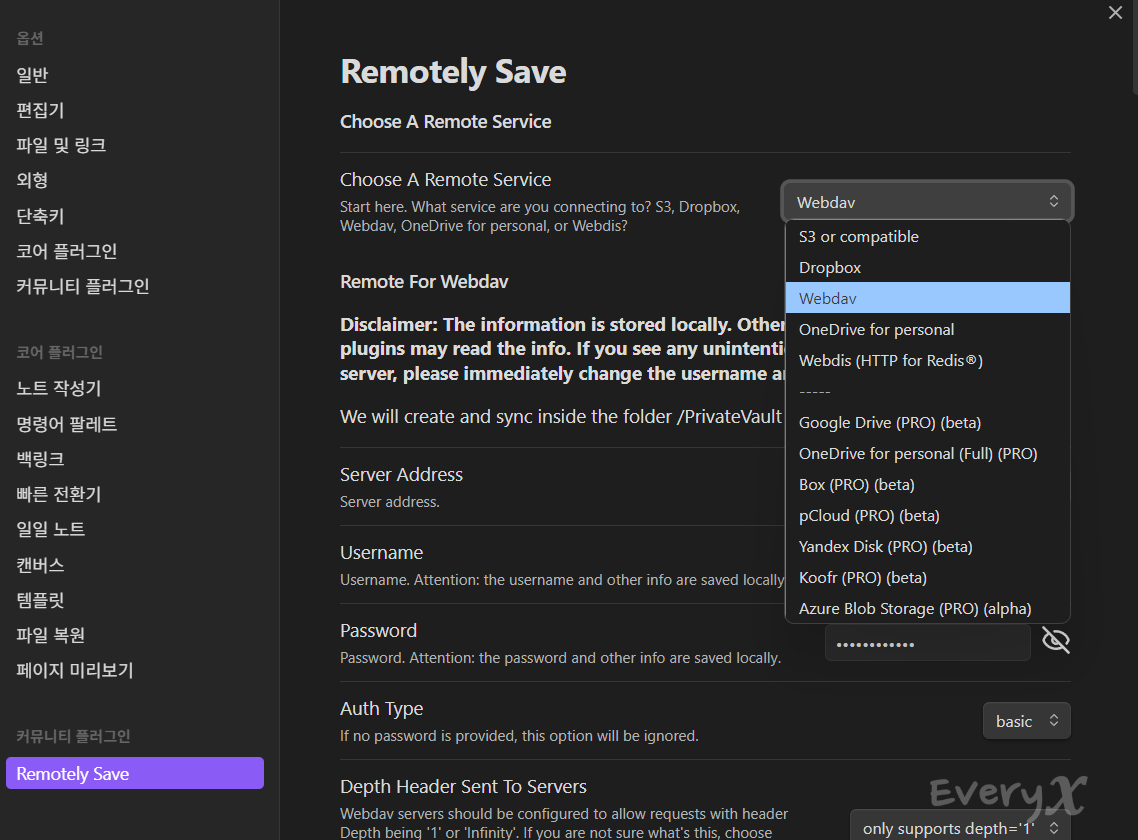This screenshot has width=1138, height=840.
Task: Click the Server Address label
Action: click(x=401, y=475)
